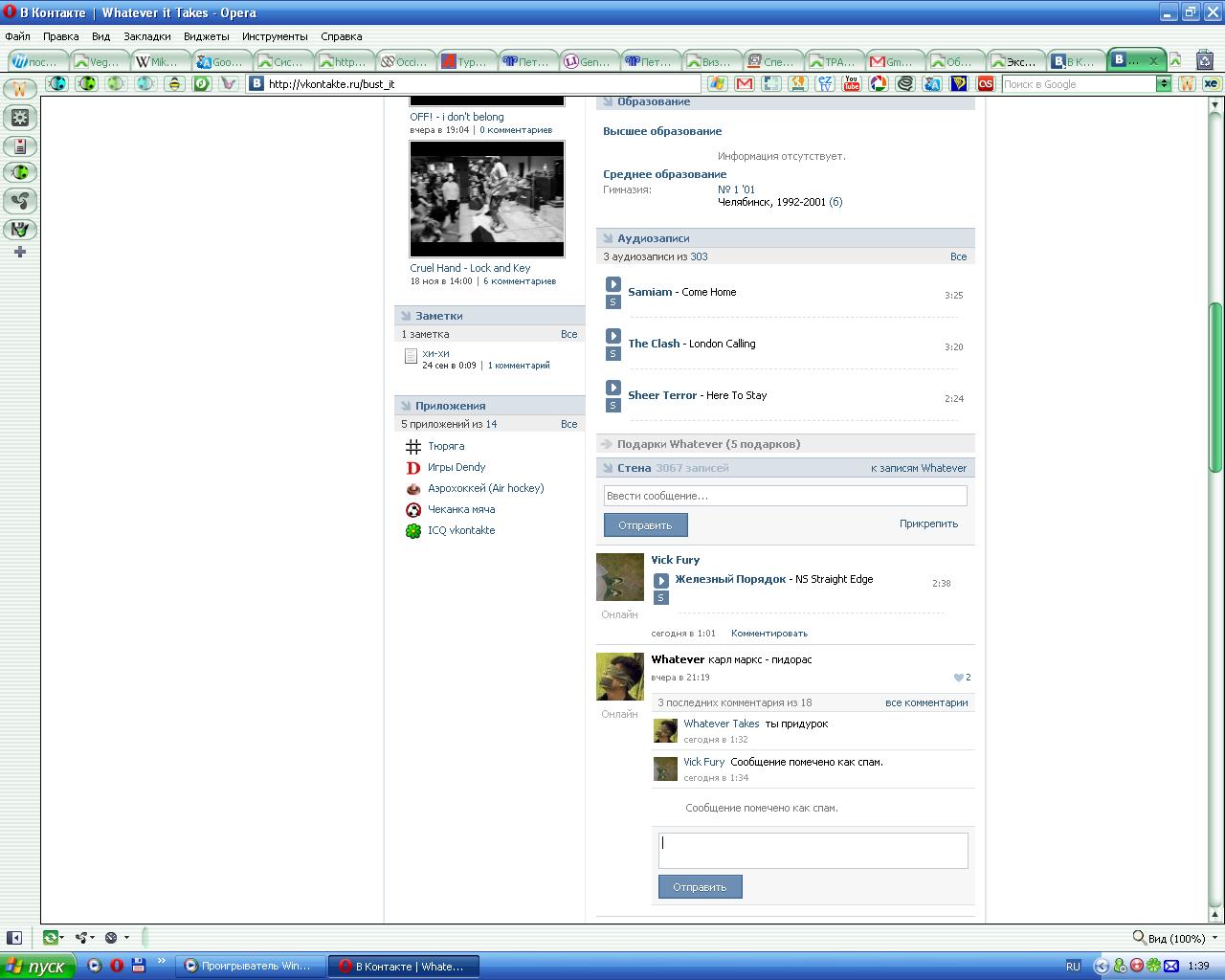Click the Отправить button under comment box

[700, 887]
